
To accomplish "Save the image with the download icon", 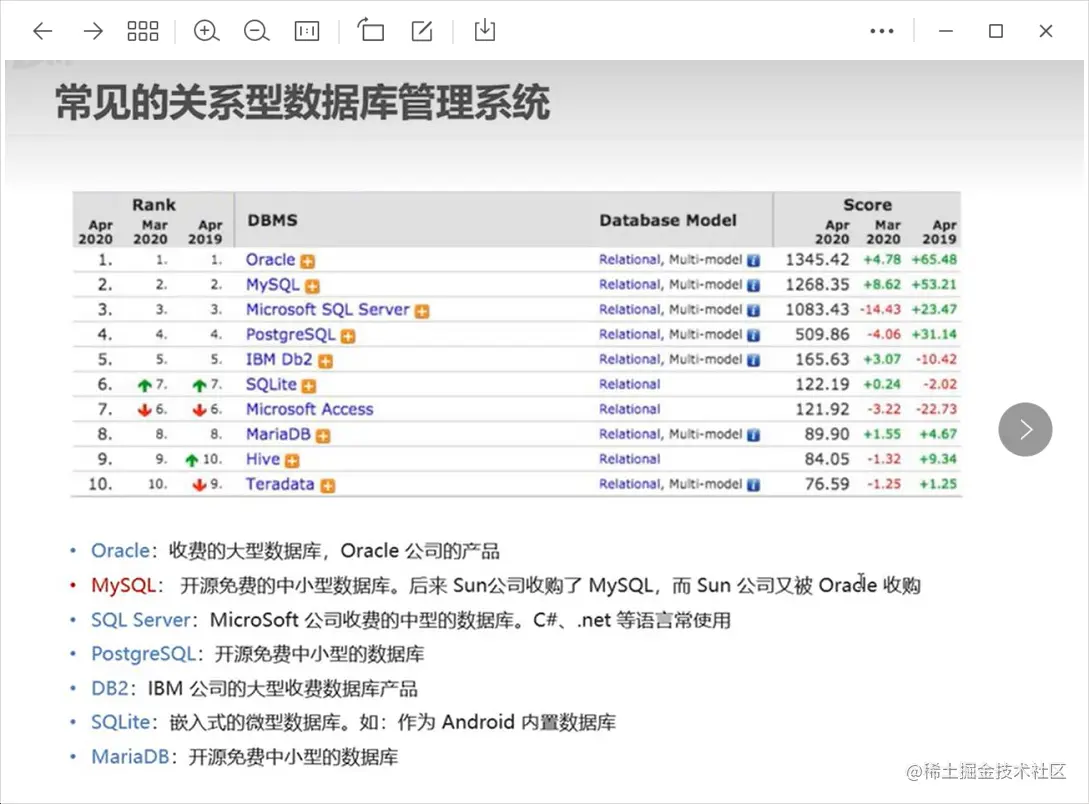I will 485,31.
